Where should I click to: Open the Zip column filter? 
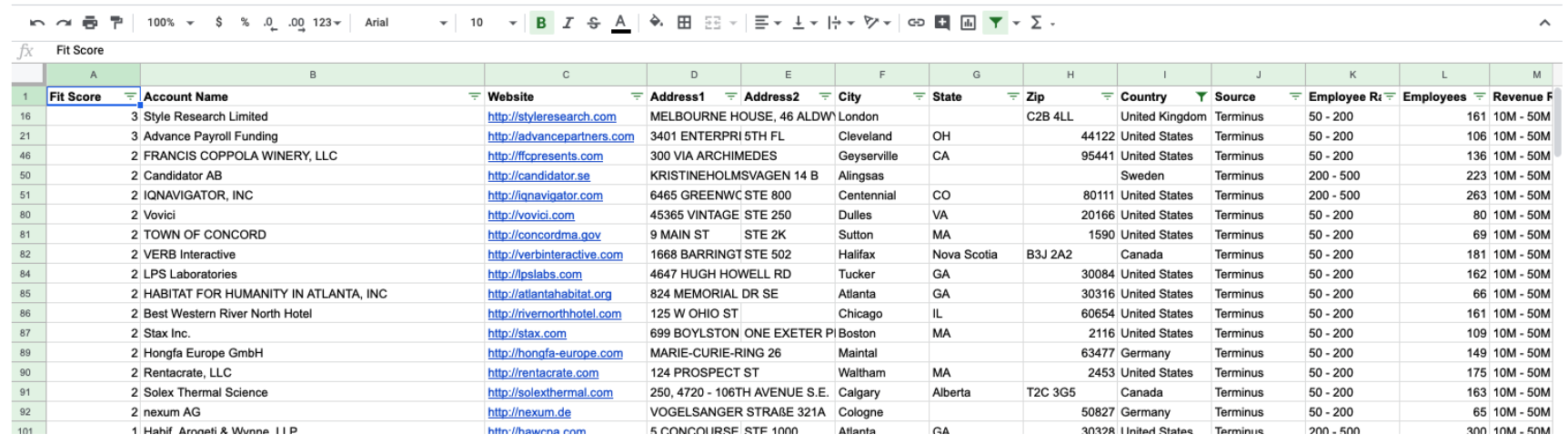1107,96
